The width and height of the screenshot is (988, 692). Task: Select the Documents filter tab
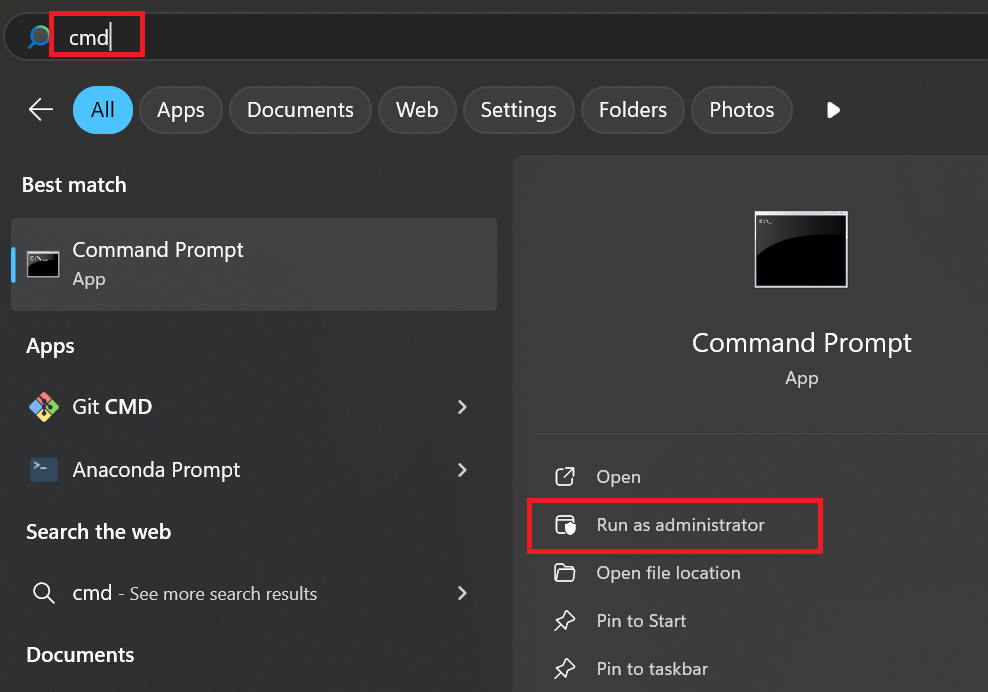300,110
